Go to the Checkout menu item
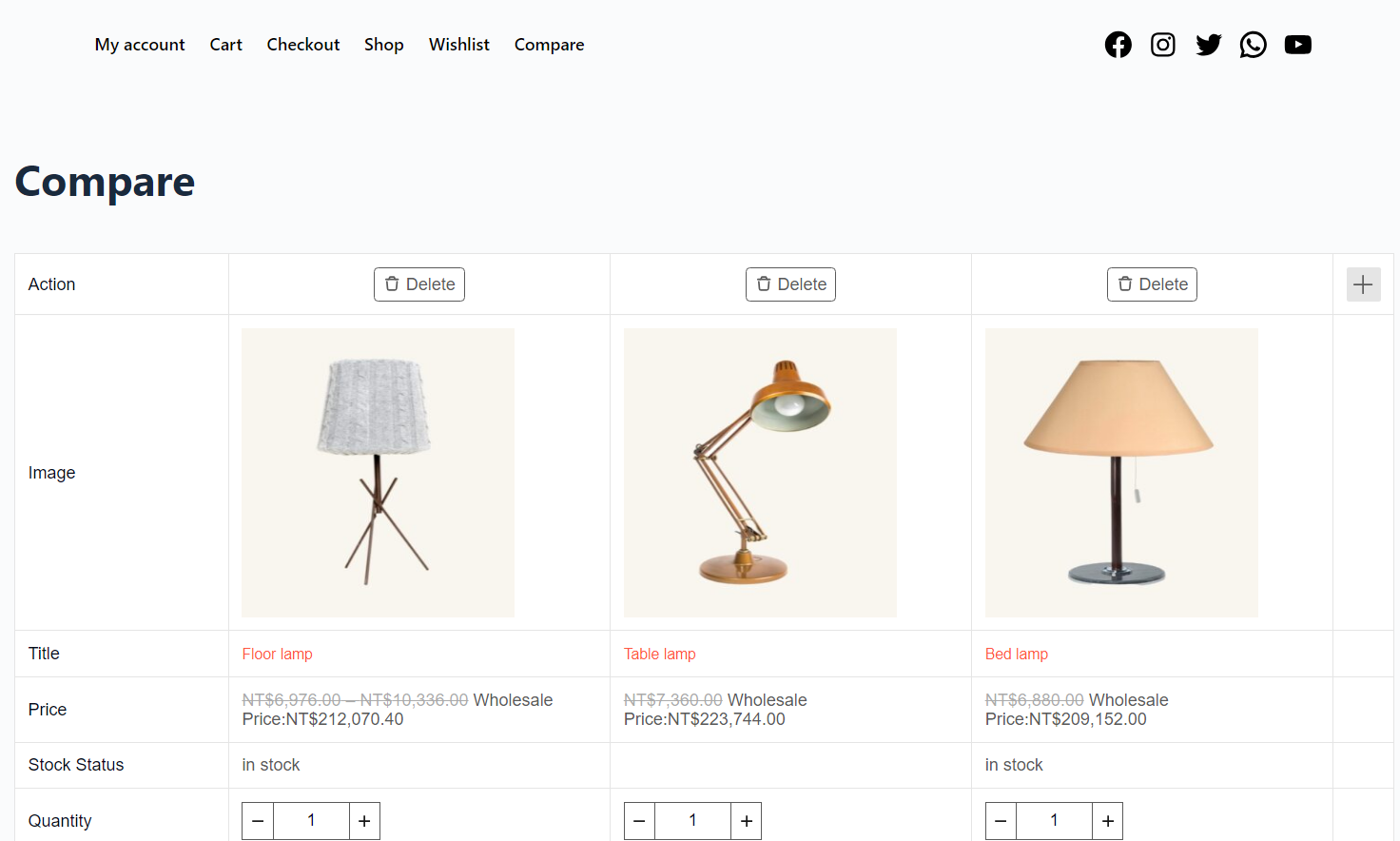 coord(302,45)
